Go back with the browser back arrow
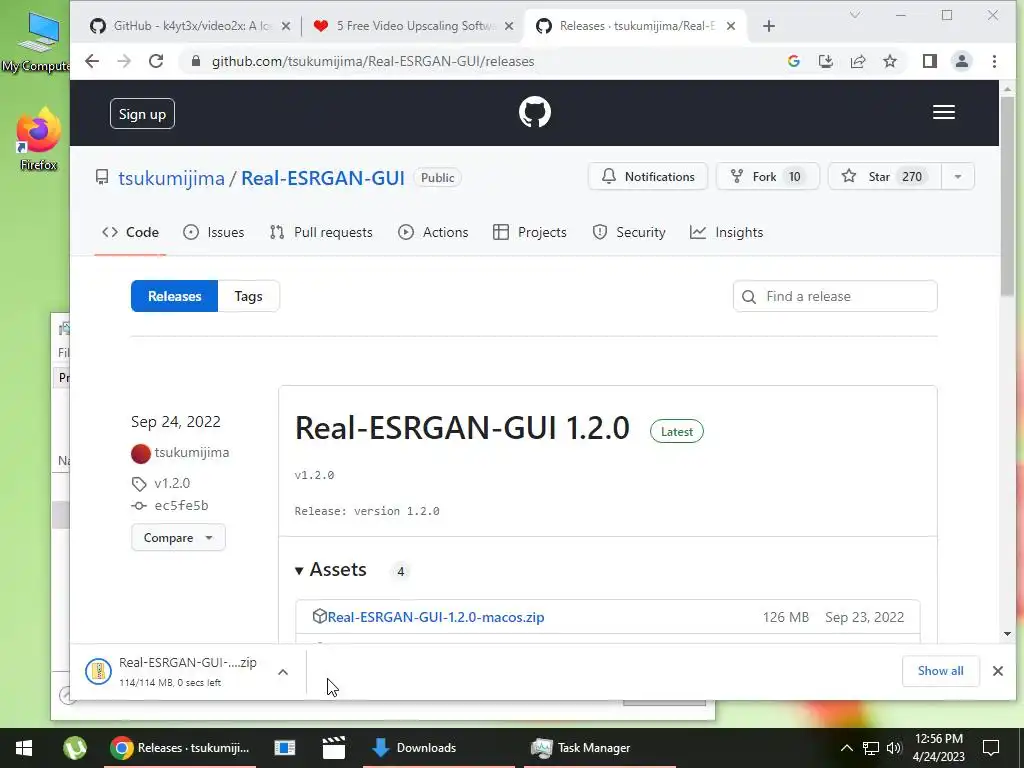This screenshot has width=1024, height=768. [92, 61]
